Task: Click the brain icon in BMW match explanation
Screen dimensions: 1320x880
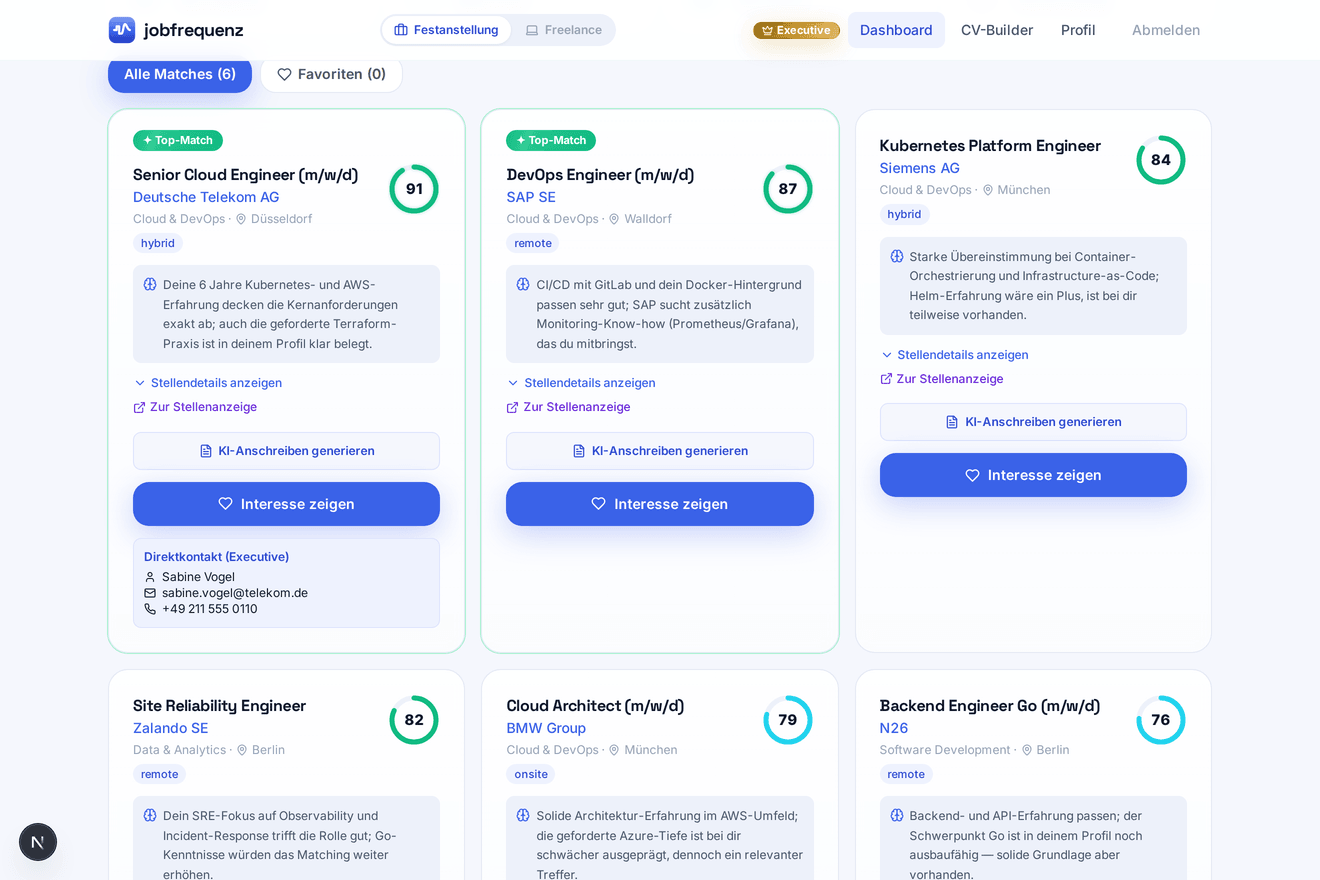Action: click(x=523, y=815)
